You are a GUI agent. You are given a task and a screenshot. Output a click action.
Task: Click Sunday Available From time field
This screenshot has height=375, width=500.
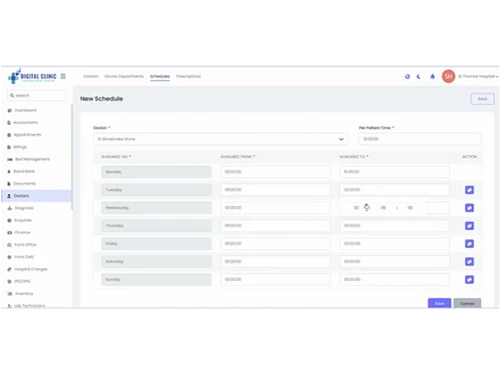(x=275, y=280)
